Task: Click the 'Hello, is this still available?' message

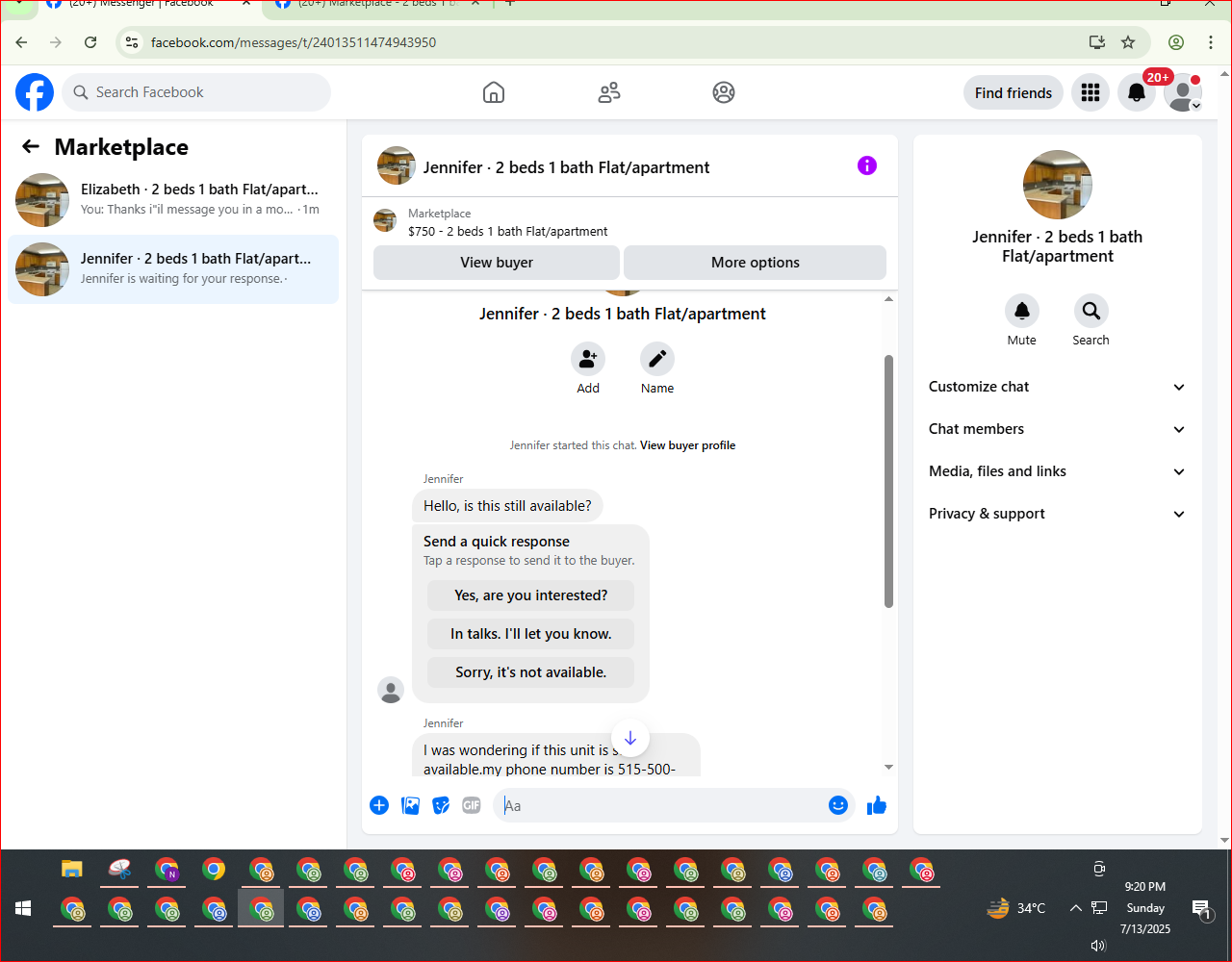Action: coord(508,506)
